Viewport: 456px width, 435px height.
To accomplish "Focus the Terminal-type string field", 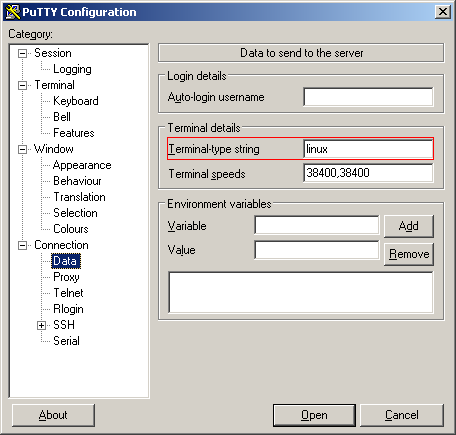I will pos(368,149).
